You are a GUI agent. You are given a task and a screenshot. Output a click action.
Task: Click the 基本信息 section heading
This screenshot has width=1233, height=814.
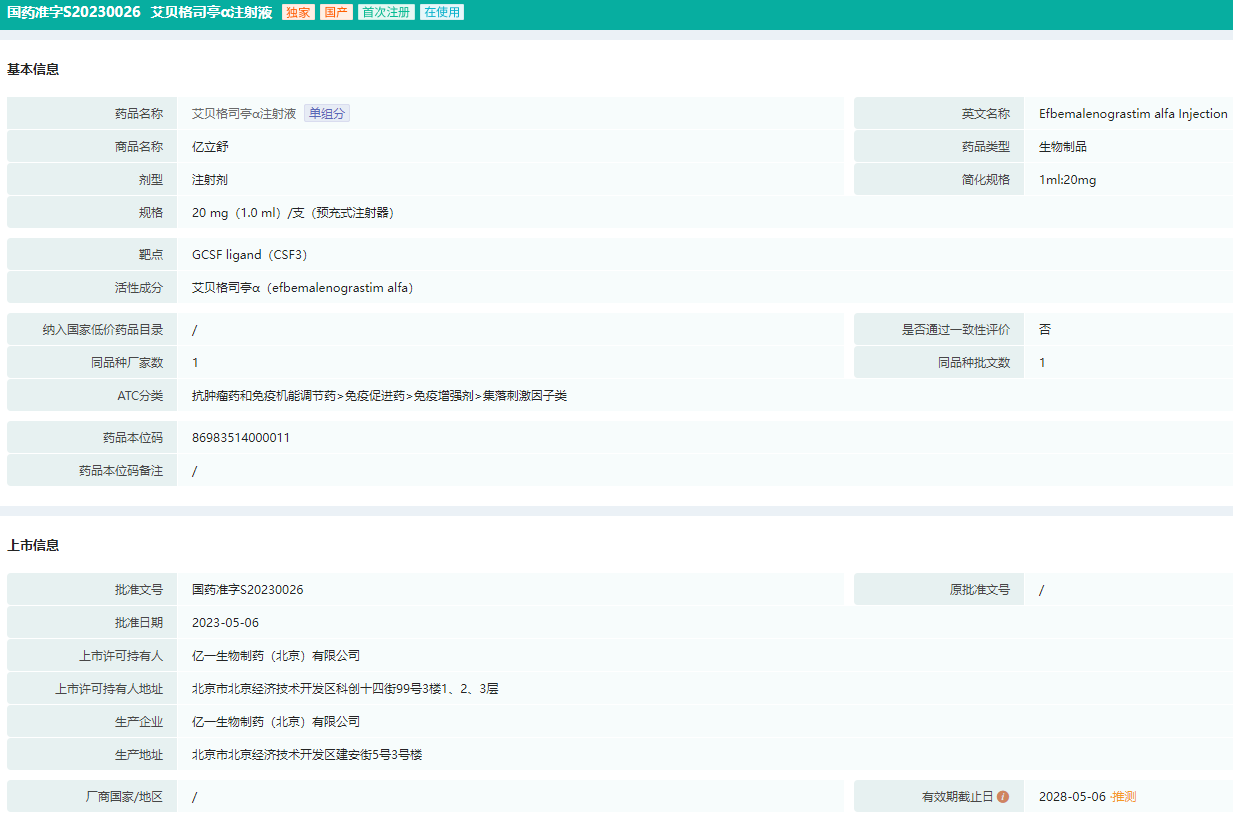coord(33,70)
